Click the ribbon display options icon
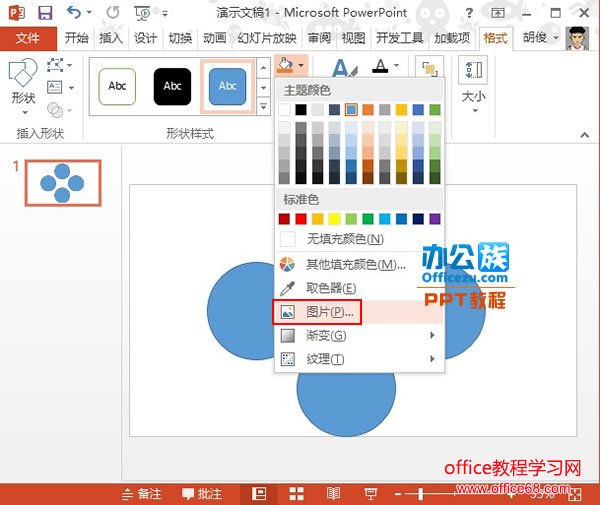Viewport: 600px width, 505px height. point(497,13)
